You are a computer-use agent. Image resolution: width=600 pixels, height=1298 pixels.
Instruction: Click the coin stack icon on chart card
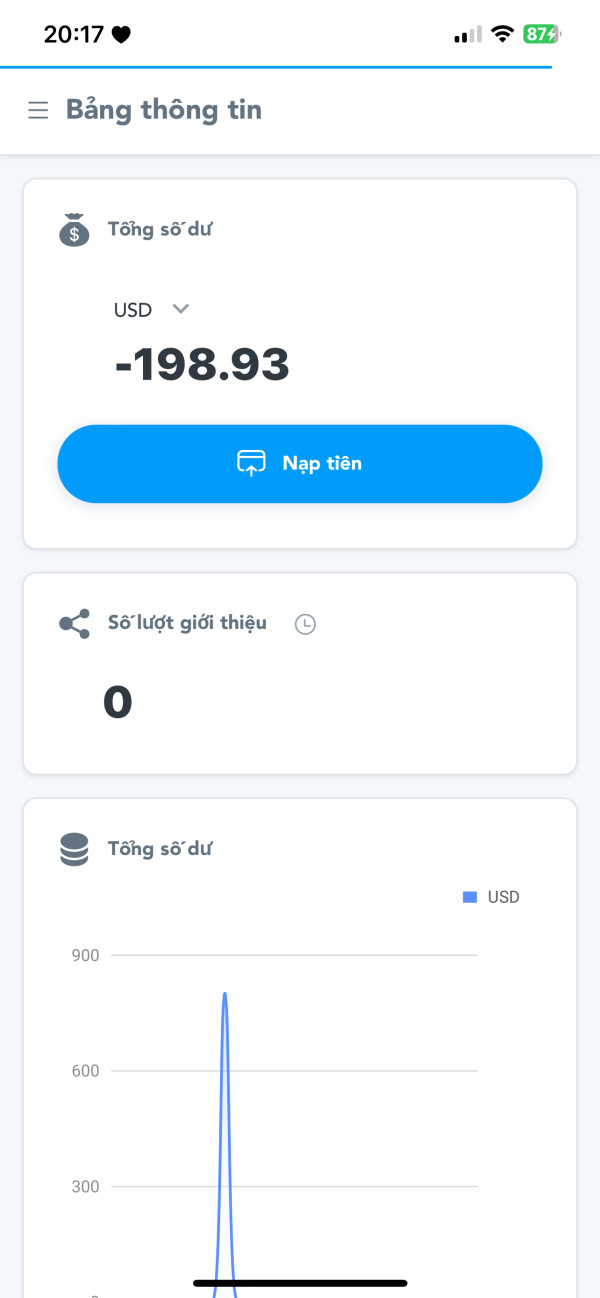pyautogui.click(x=74, y=849)
